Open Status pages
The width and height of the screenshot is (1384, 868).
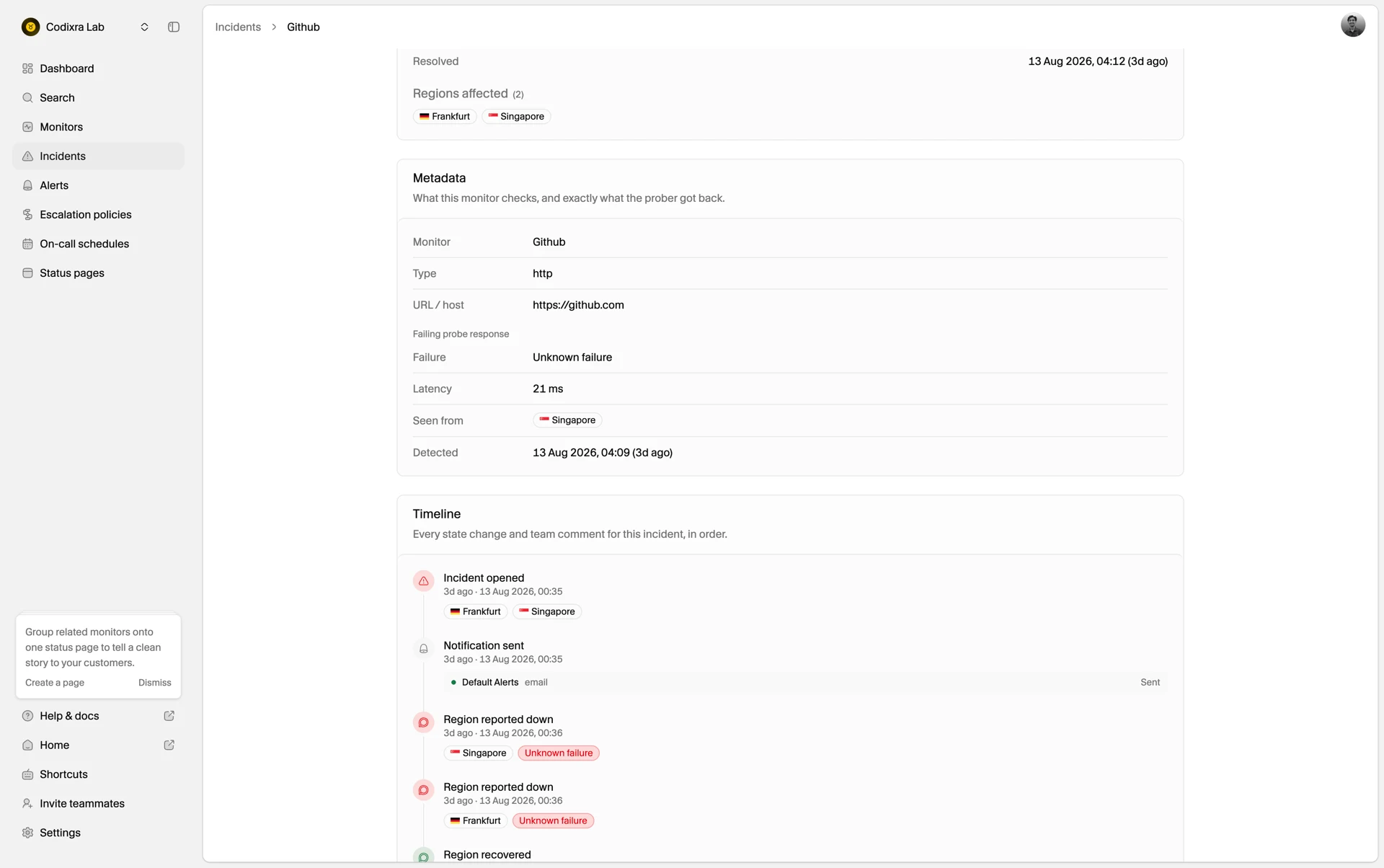[x=99, y=273]
